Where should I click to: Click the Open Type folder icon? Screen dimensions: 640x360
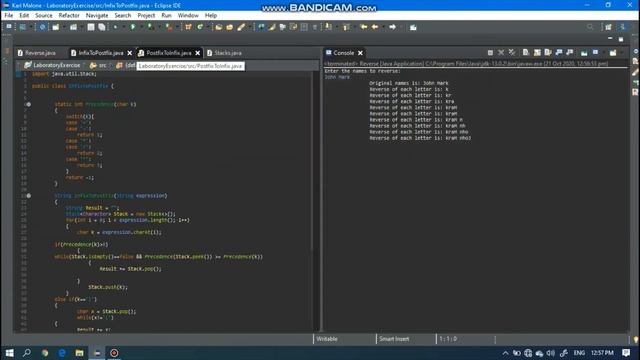[x=219, y=27]
